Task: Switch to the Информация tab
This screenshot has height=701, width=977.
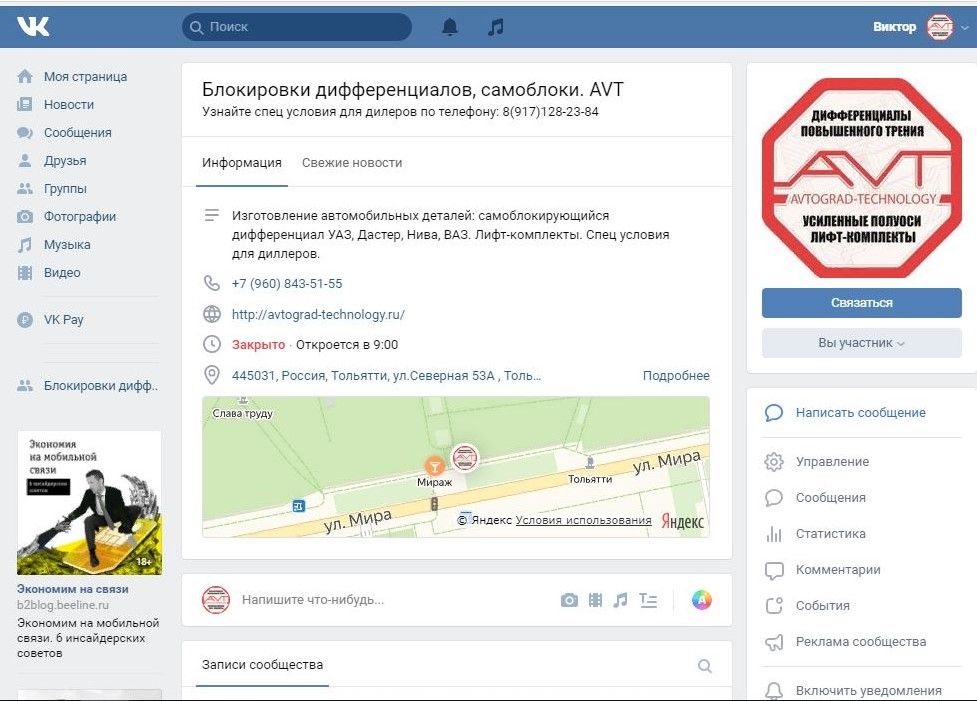Action: (242, 163)
